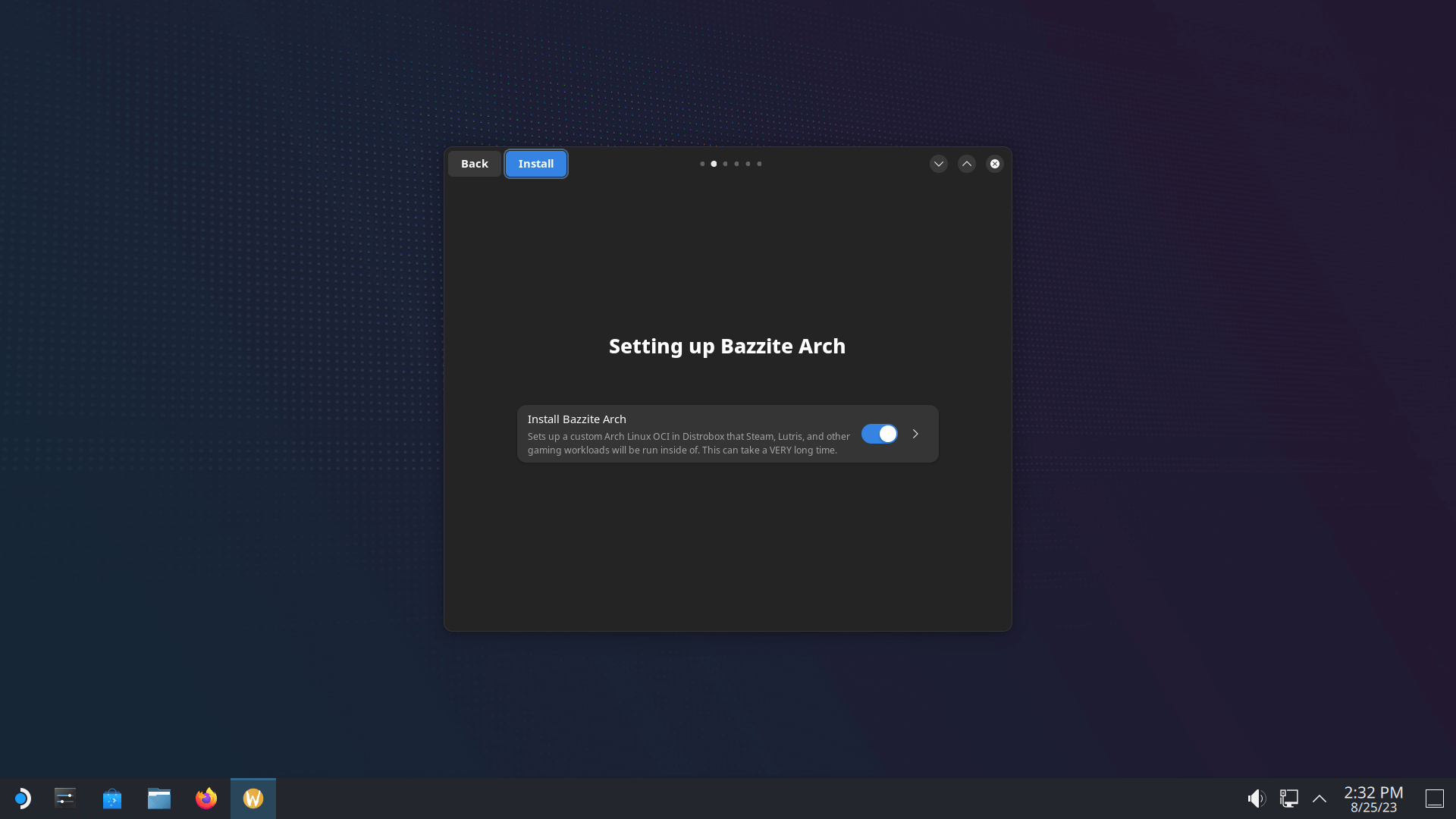Image resolution: width=1456 pixels, height=819 pixels.
Task: Click the downward chevron in the dialog header
Action: pyautogui.click(x=938, y=163)
